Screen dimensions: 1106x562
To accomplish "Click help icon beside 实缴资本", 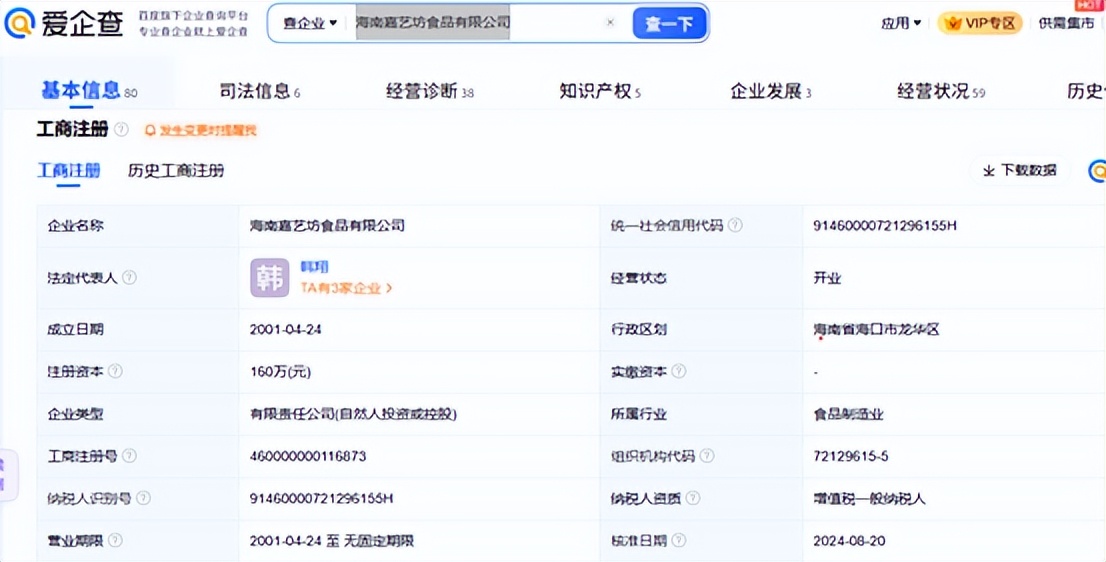I will 679,371.
